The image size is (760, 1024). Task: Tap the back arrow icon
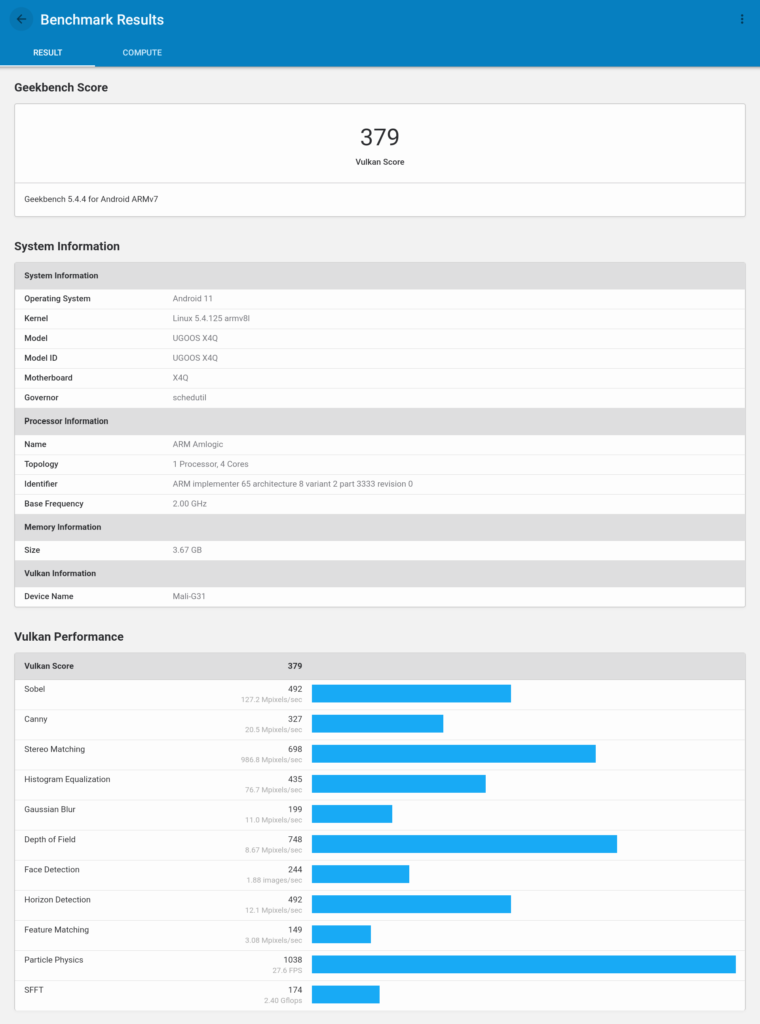21,19
